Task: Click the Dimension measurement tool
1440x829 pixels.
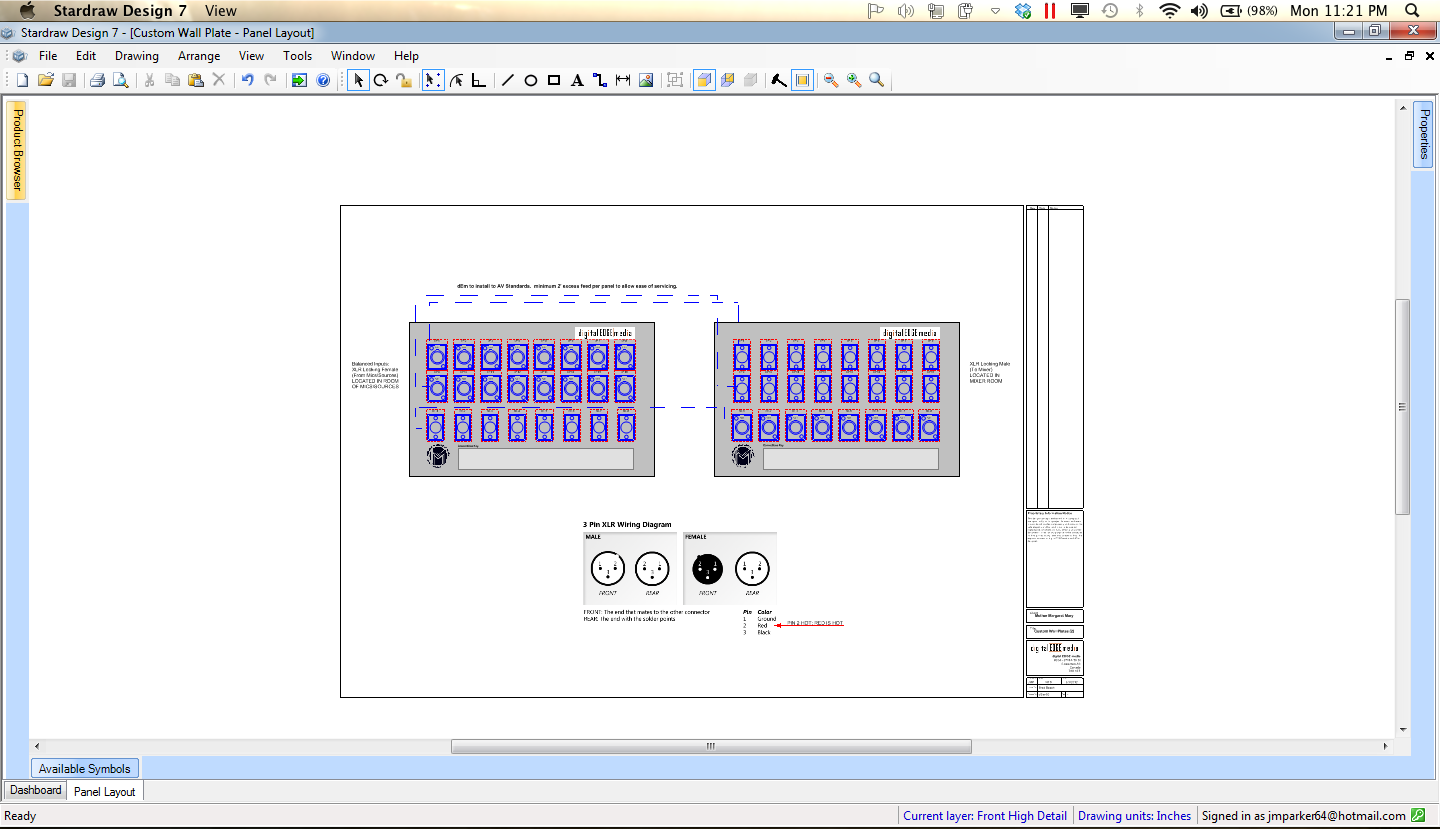Action: click(623, 80)
